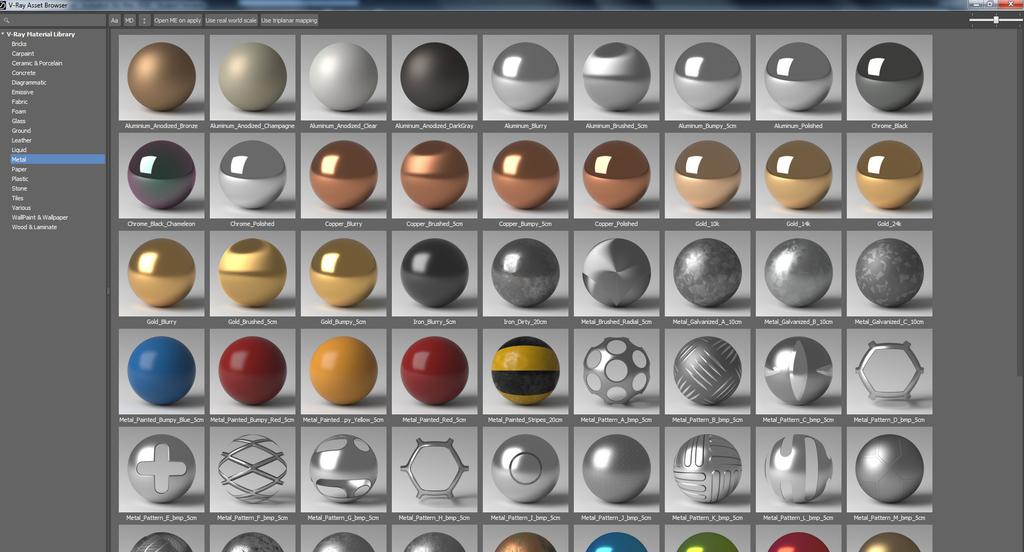Open the Diagrammatic category
The image size is (1024, 552).
click(x=29, y=82)
